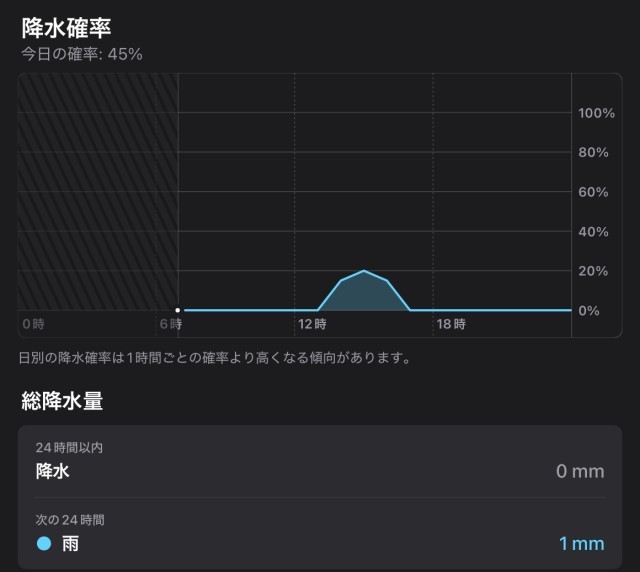Click the 100% label on the chart axis
This screenshot has height=572, width=640.
click(x=596, y=113)
